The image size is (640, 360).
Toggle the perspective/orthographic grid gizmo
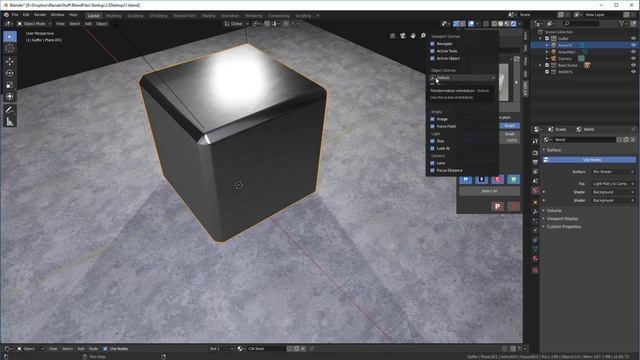pos(393,36)
